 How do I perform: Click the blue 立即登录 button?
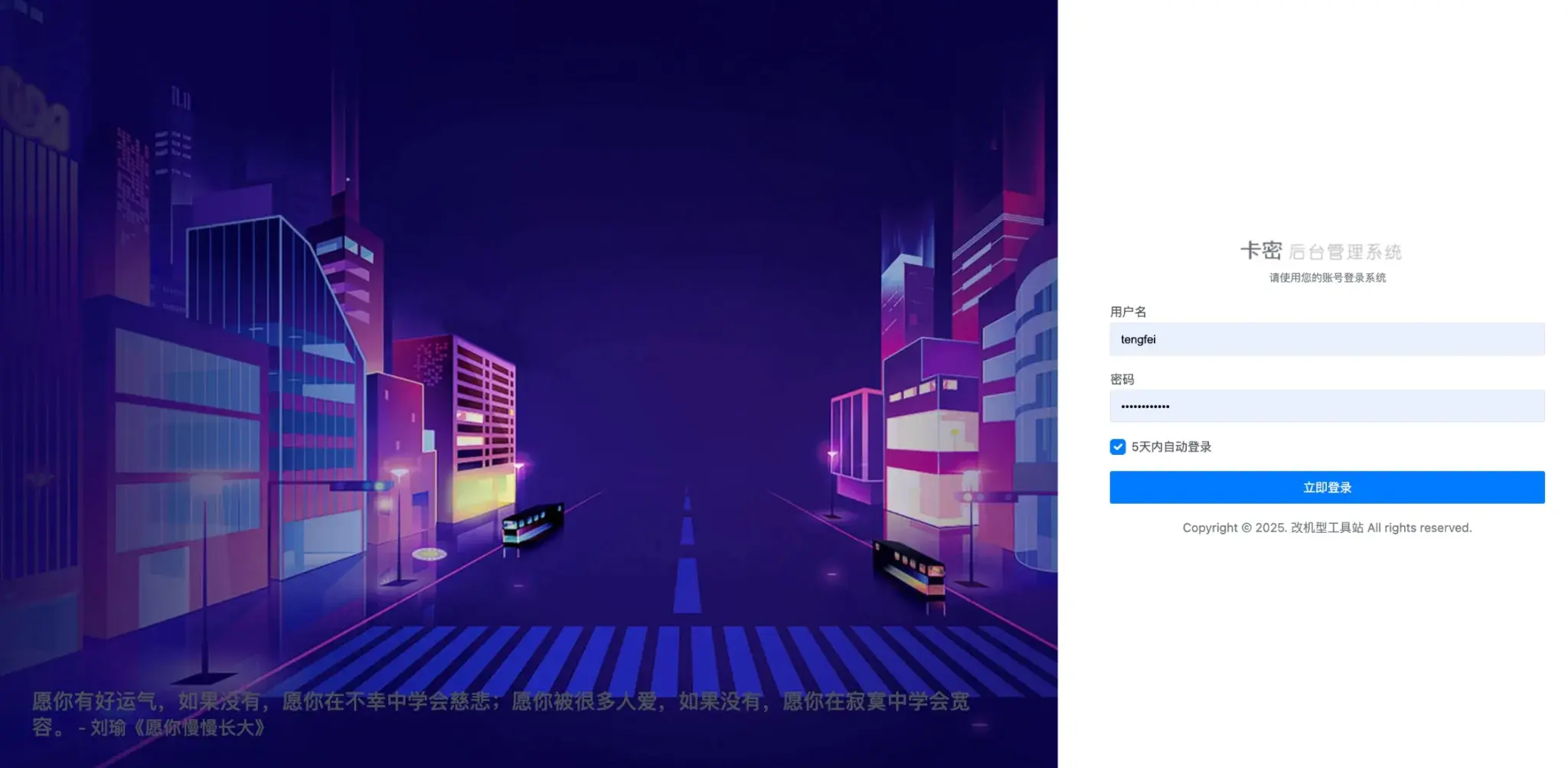point(1327,488)
